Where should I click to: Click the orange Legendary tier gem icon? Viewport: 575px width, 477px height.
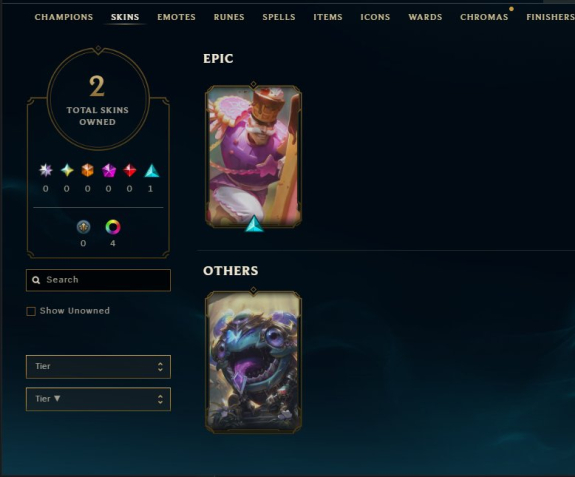click(x=87, y=170)
